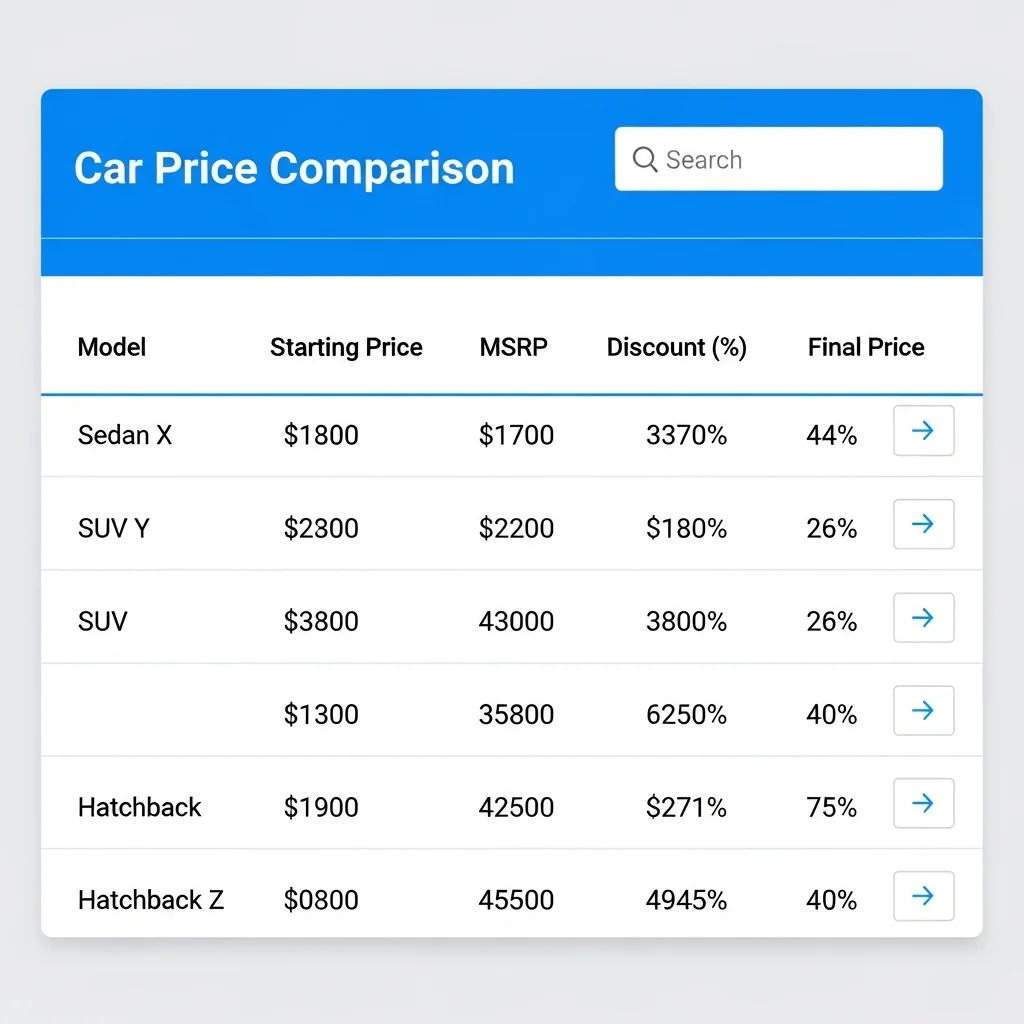
Task: Click the 45500 MSRP cell
Action: [516, 900]
